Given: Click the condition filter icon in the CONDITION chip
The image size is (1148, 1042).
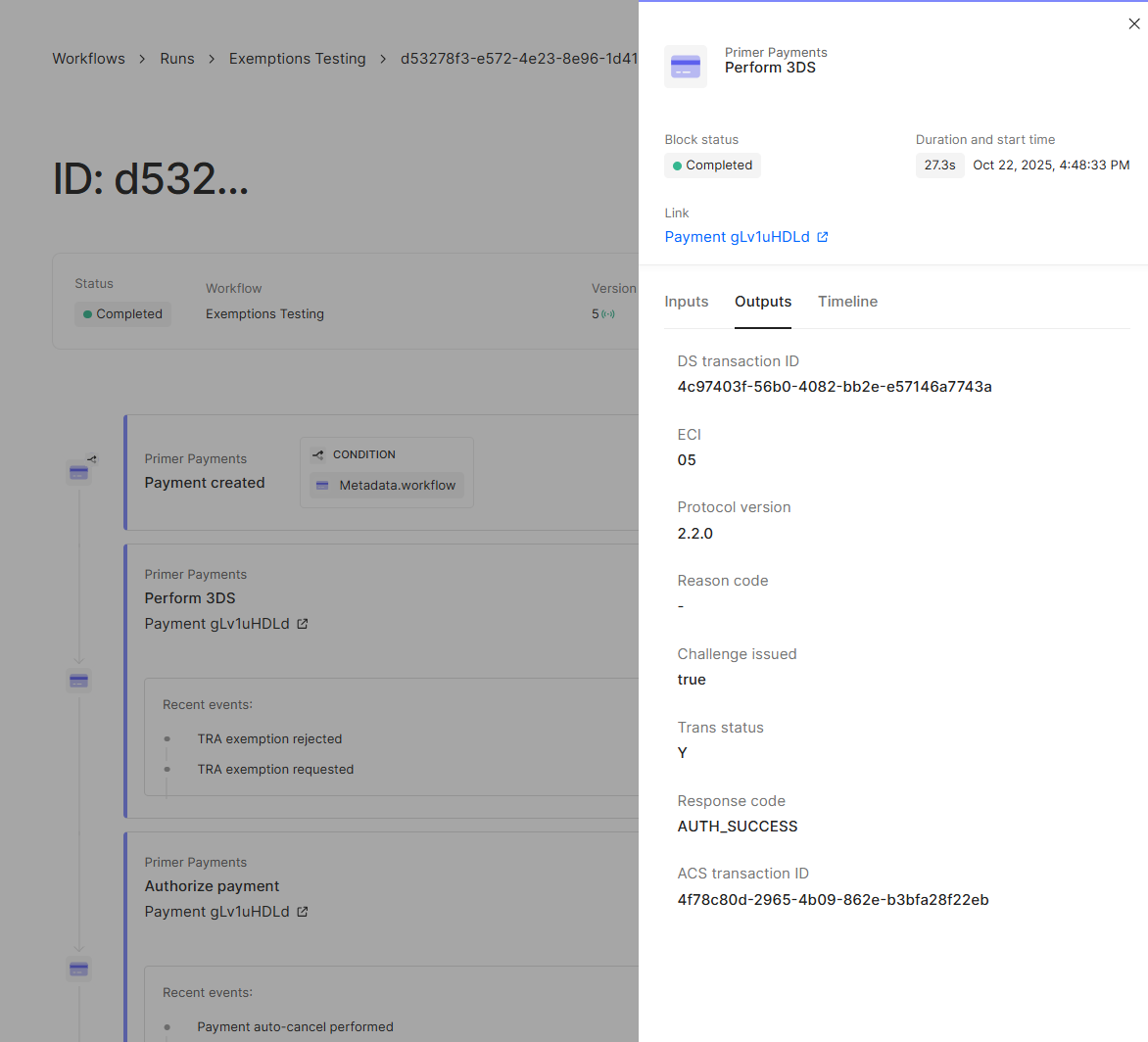Looking at the screenshot, I should (317, 453).
